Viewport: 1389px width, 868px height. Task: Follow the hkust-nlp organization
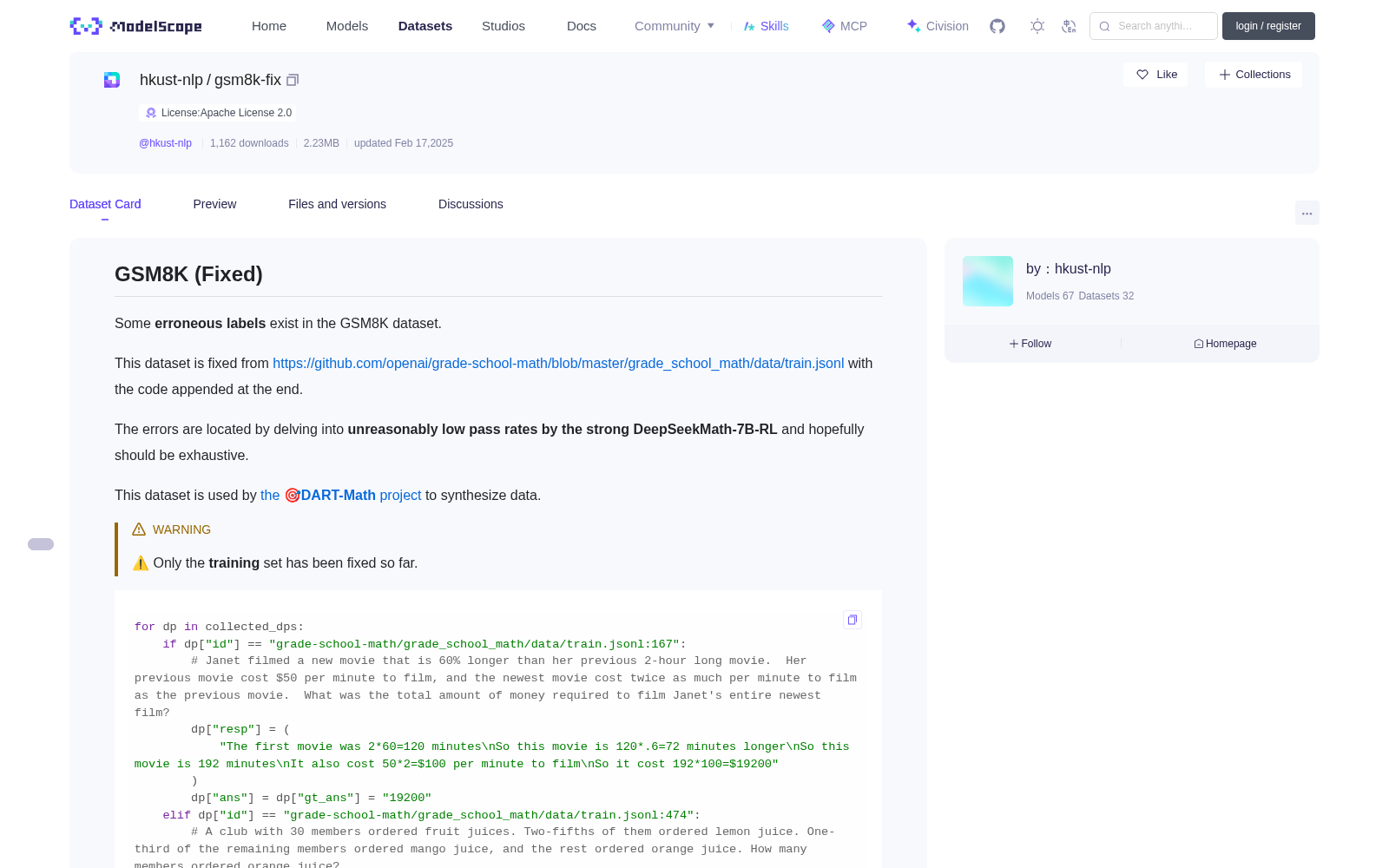point(1030,344)
